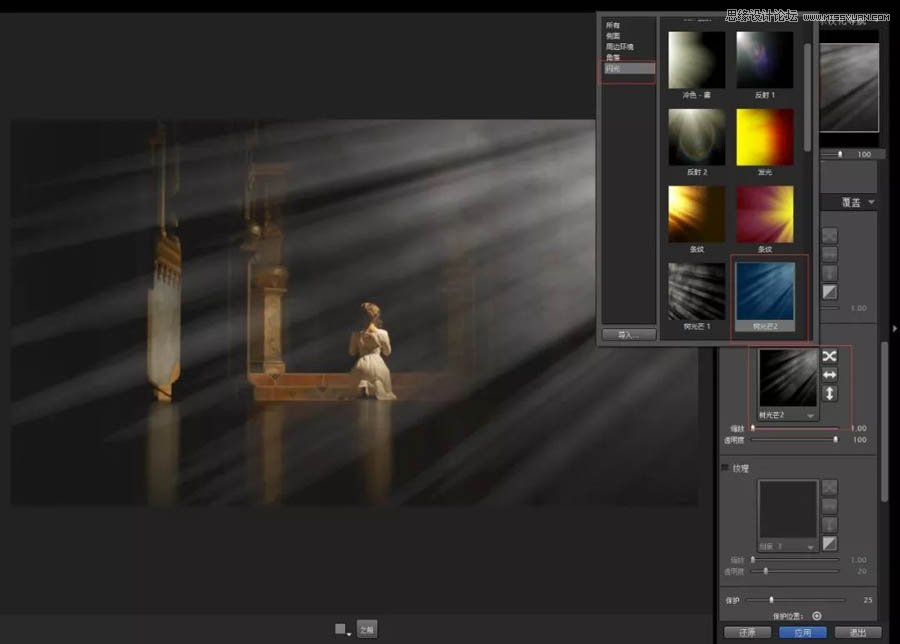Click the 纹理 透明度 value 20
The height and width of the screenshot is (644, 900).
pyautogui.click(x=862, y=571)
